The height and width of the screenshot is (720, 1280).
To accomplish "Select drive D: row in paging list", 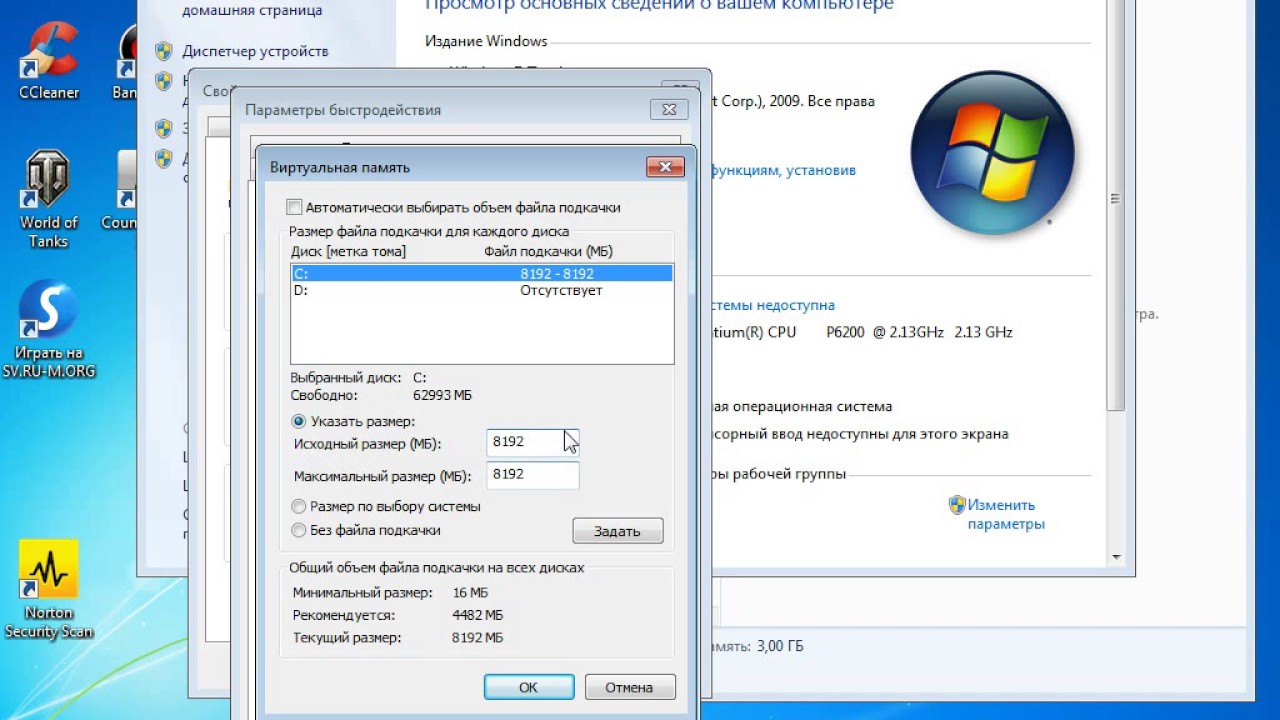I will pos(482,290).
